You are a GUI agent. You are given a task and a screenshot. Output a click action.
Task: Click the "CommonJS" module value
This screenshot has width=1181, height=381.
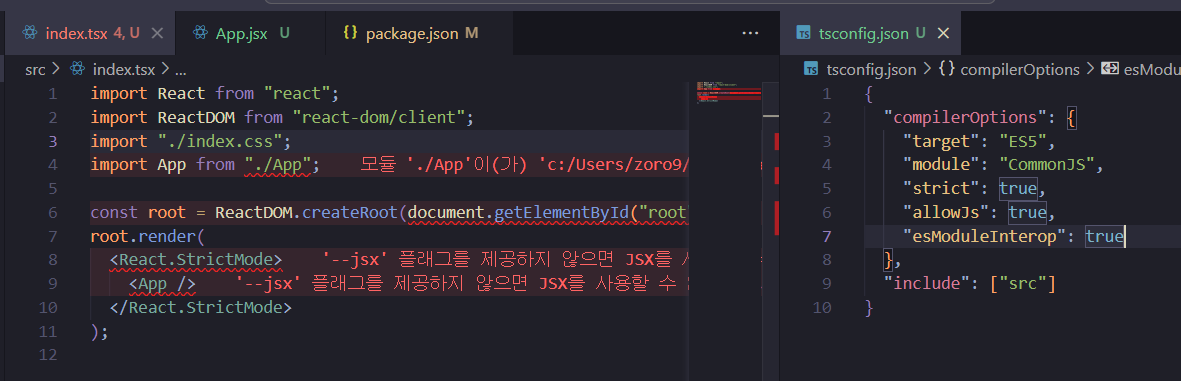click(1047, 165)
